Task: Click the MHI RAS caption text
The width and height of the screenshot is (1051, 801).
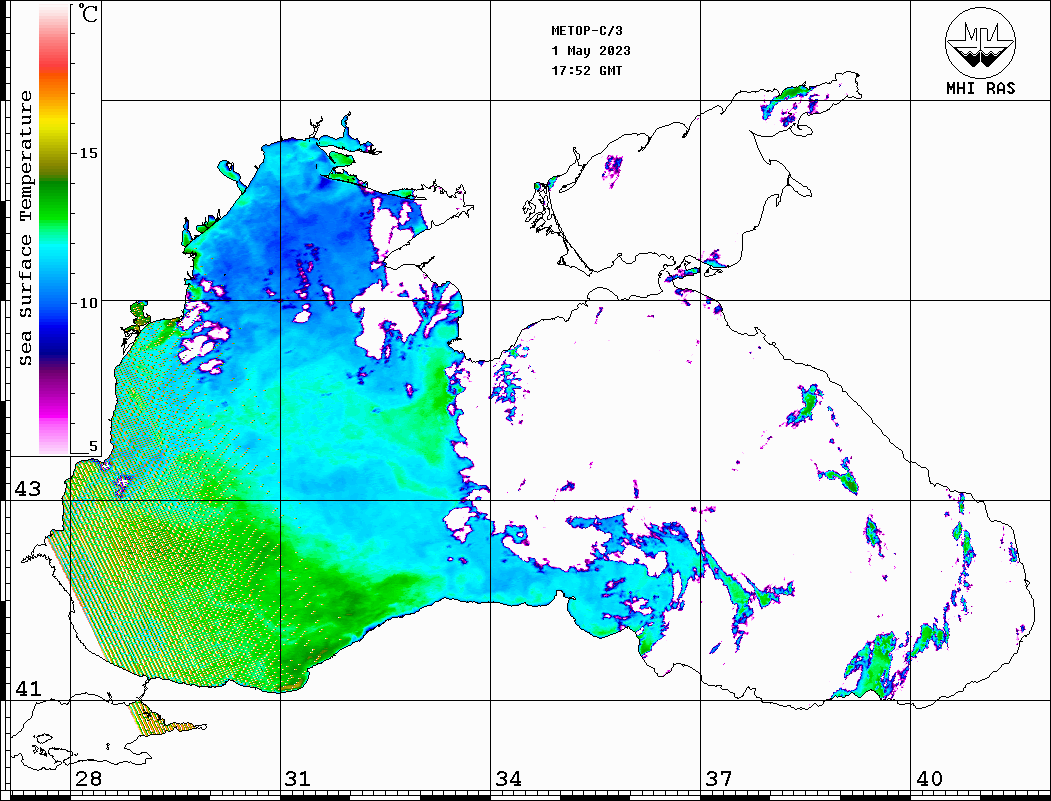Action: tap(980, 88)
